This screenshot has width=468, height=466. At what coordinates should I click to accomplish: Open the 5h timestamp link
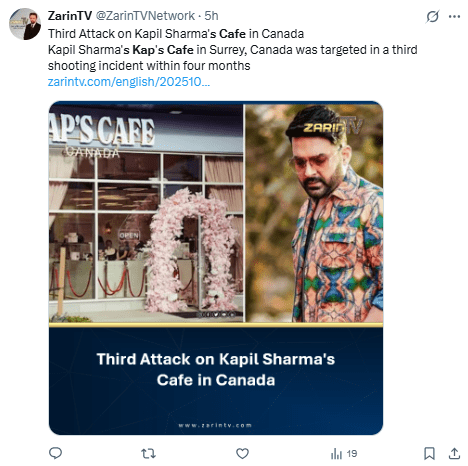(211, 16)
